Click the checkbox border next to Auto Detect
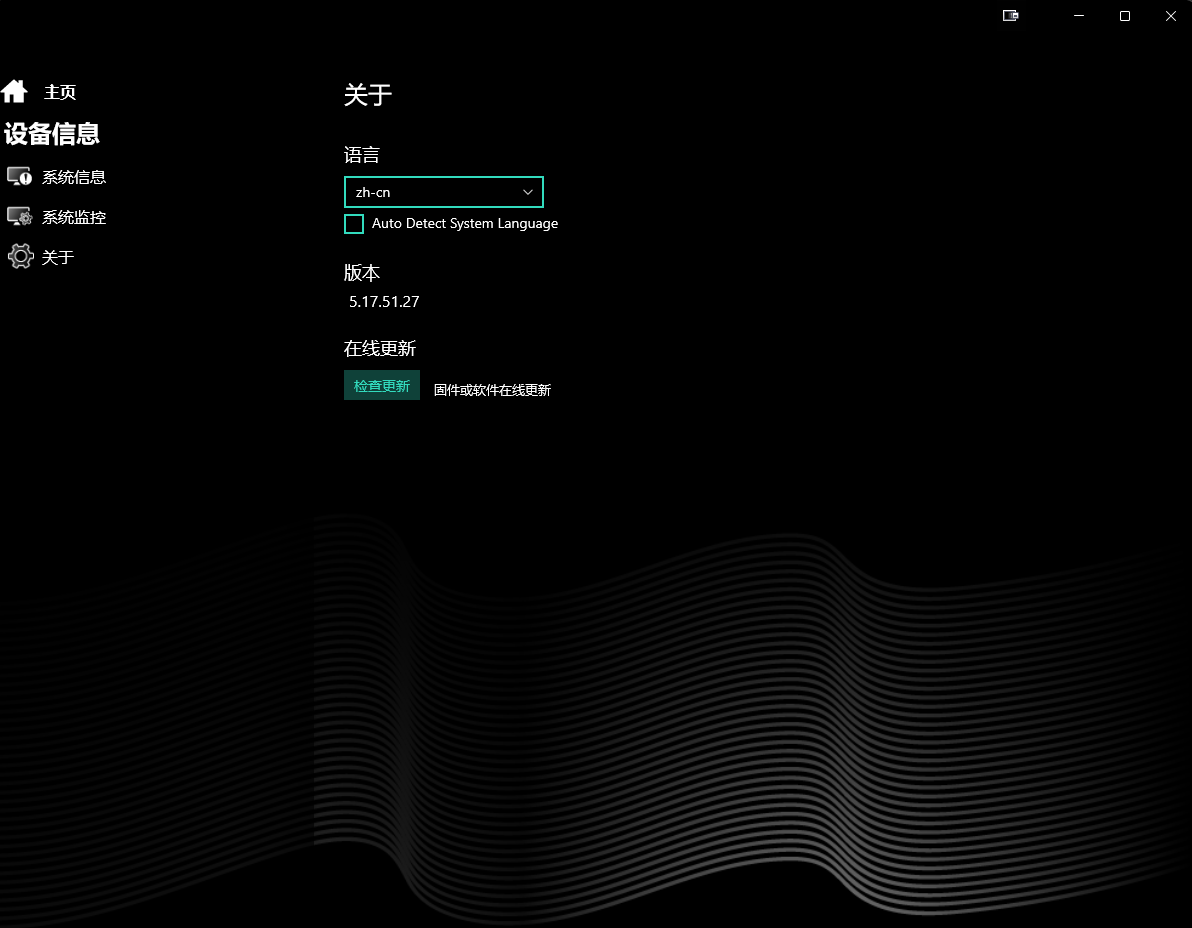The image size is (1192, 928). (353, 224)
